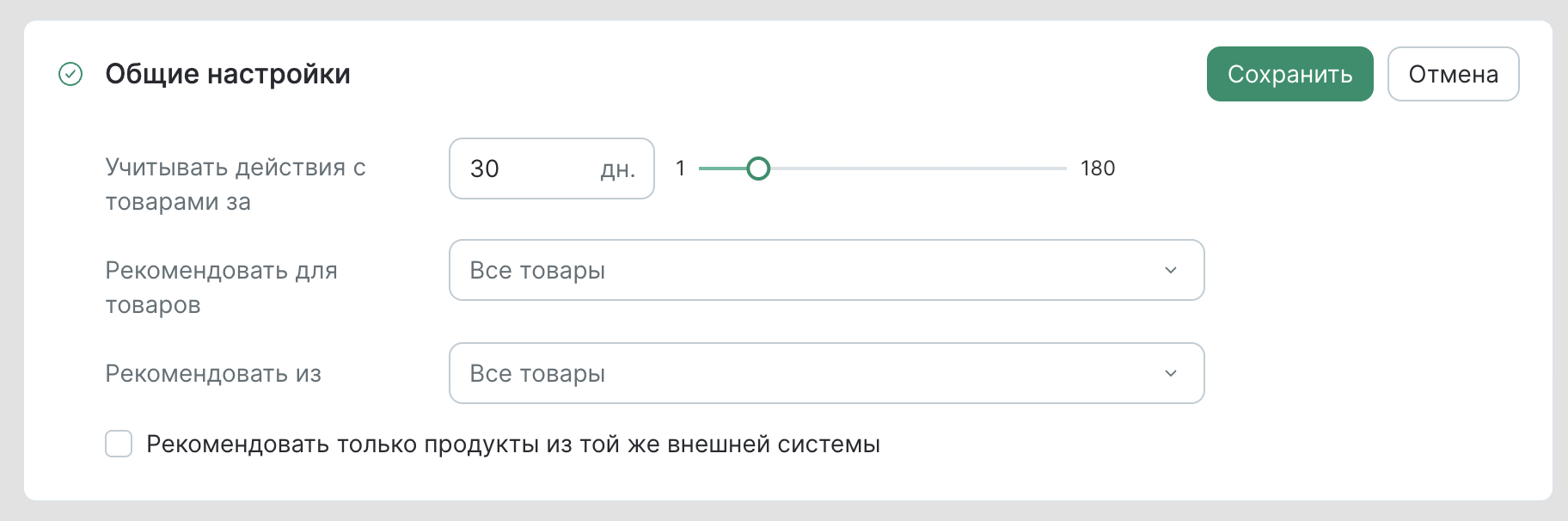The image size is (1568, 521).
Task: Click the Общие настройки section heading
Action: click(x=227, y=74)
